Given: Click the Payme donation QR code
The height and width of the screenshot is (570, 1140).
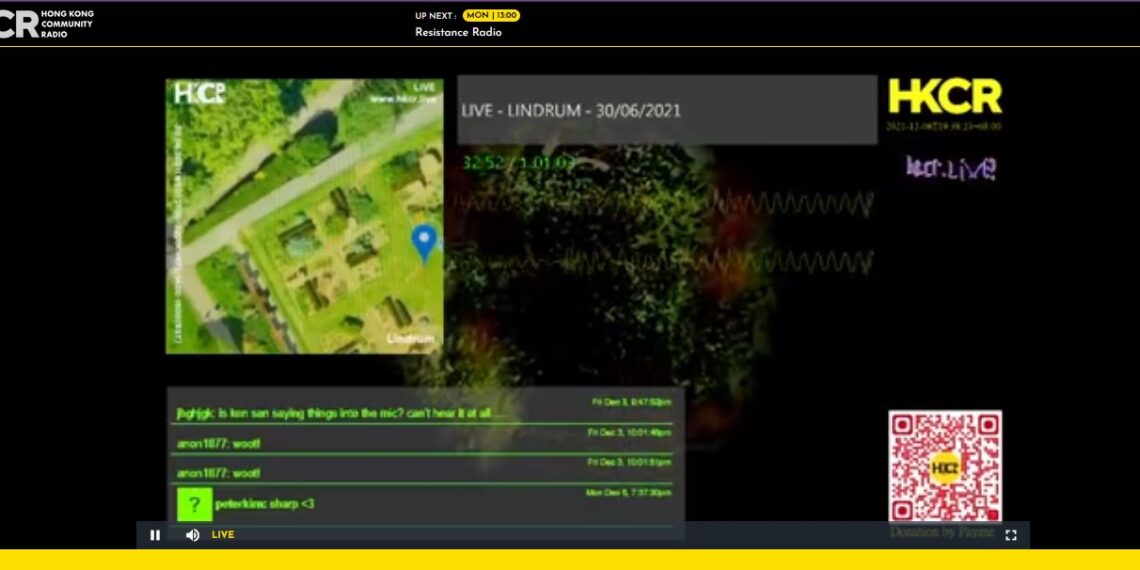Looking at the screenshot, I should tap(944, 466).
